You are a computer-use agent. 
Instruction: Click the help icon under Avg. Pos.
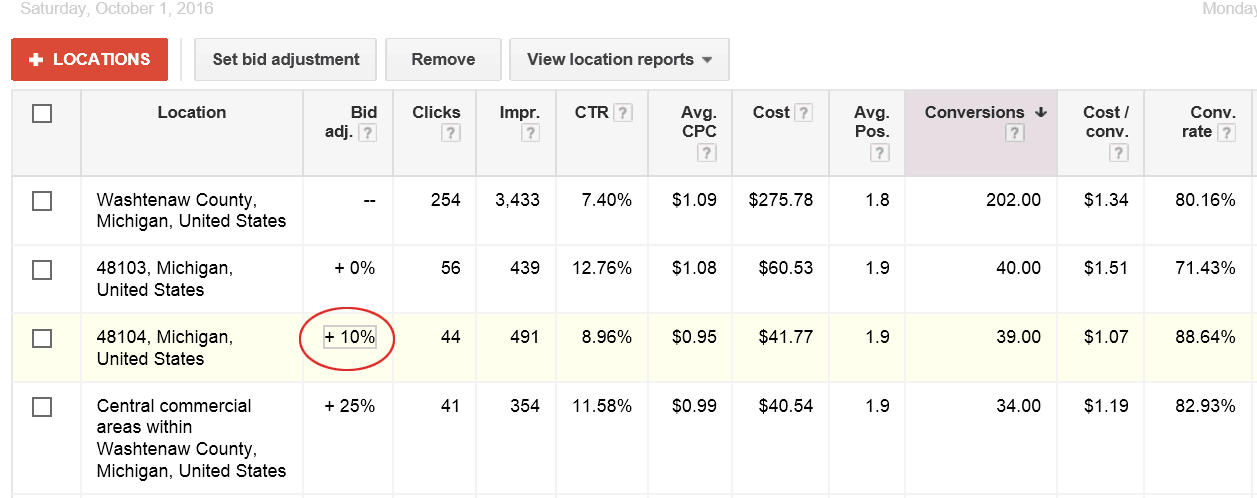pos(879,153)
